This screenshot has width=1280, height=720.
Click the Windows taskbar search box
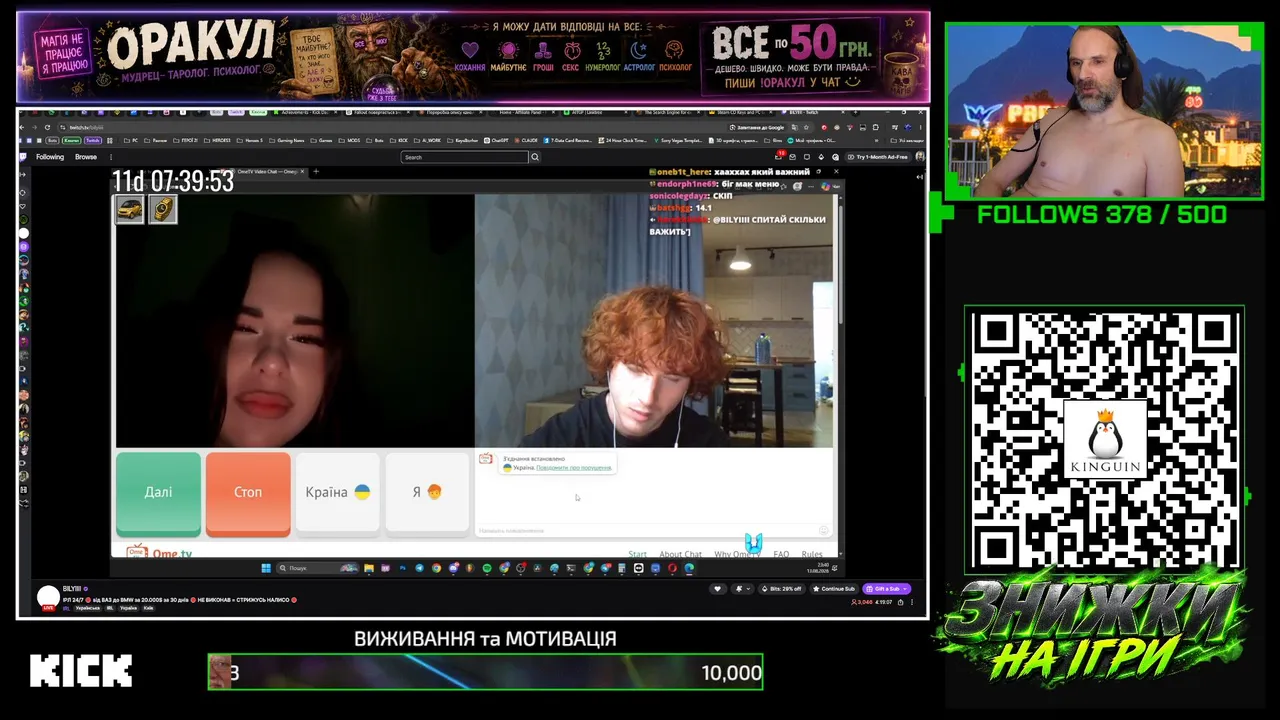pos(318,568)
